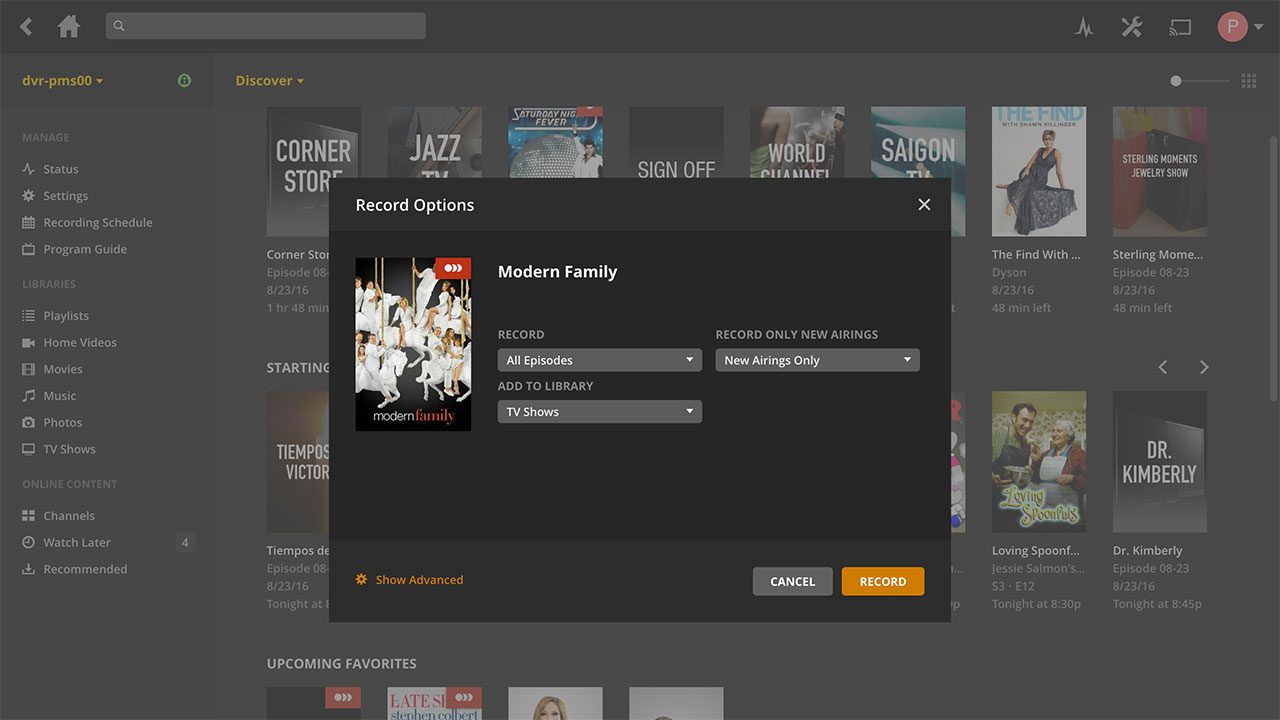This screenshot has height=720, width=1280.
Task: Go back with the top-left arrow
Action: coord(27,27)
